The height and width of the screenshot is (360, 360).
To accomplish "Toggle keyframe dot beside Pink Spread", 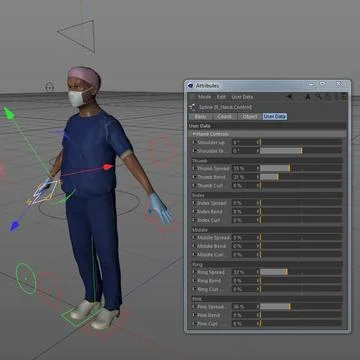I will 194,306.
